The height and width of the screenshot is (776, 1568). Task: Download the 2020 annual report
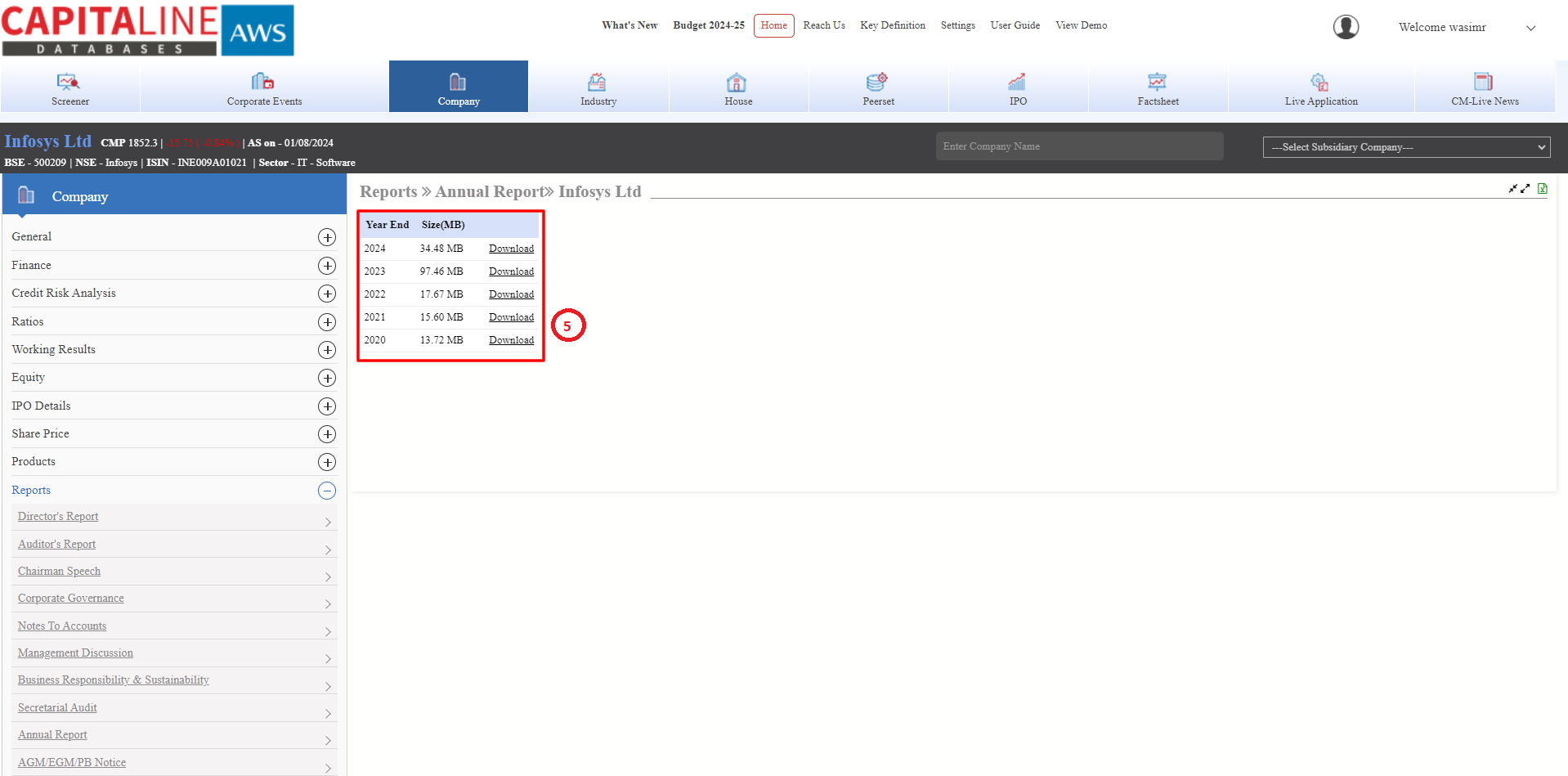[x=511, y=340]
